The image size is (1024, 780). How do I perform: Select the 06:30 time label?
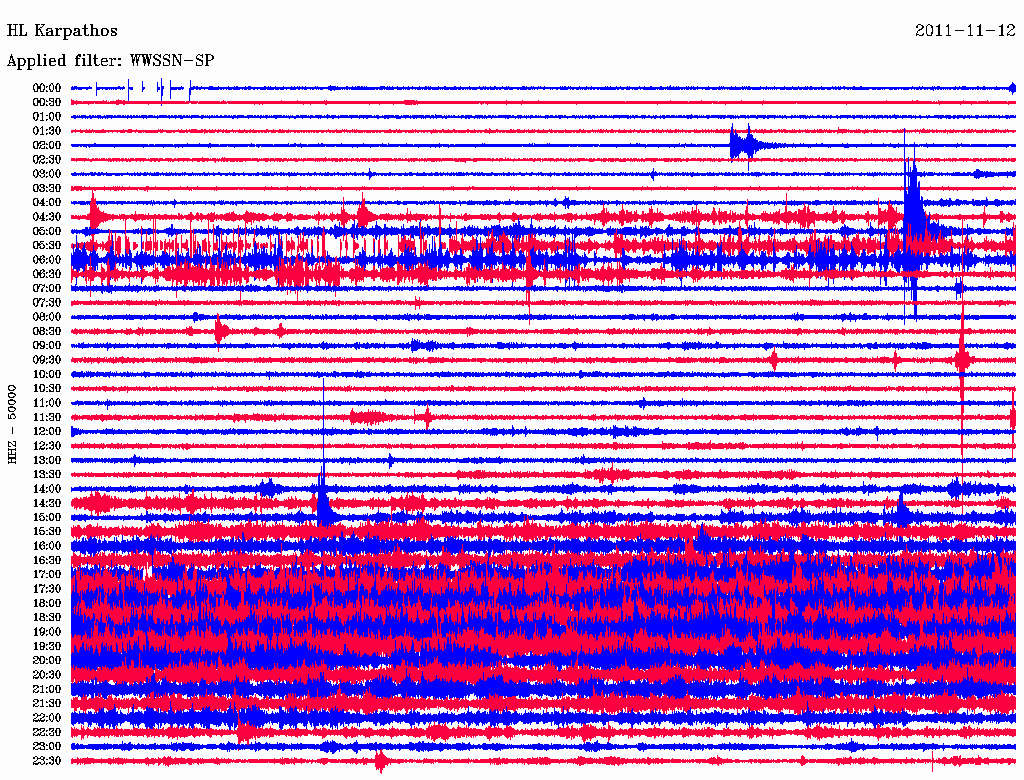pyautogui.click(x=47, y=274)
